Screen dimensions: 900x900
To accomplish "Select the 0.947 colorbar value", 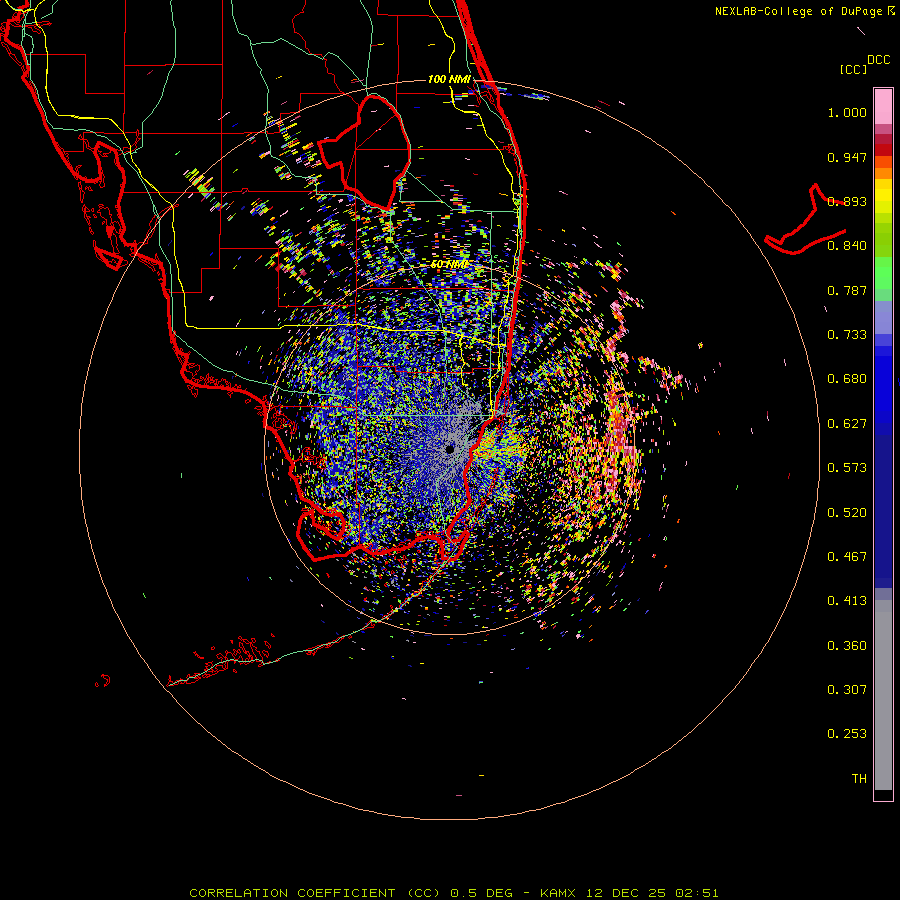I will click(847, 157).
